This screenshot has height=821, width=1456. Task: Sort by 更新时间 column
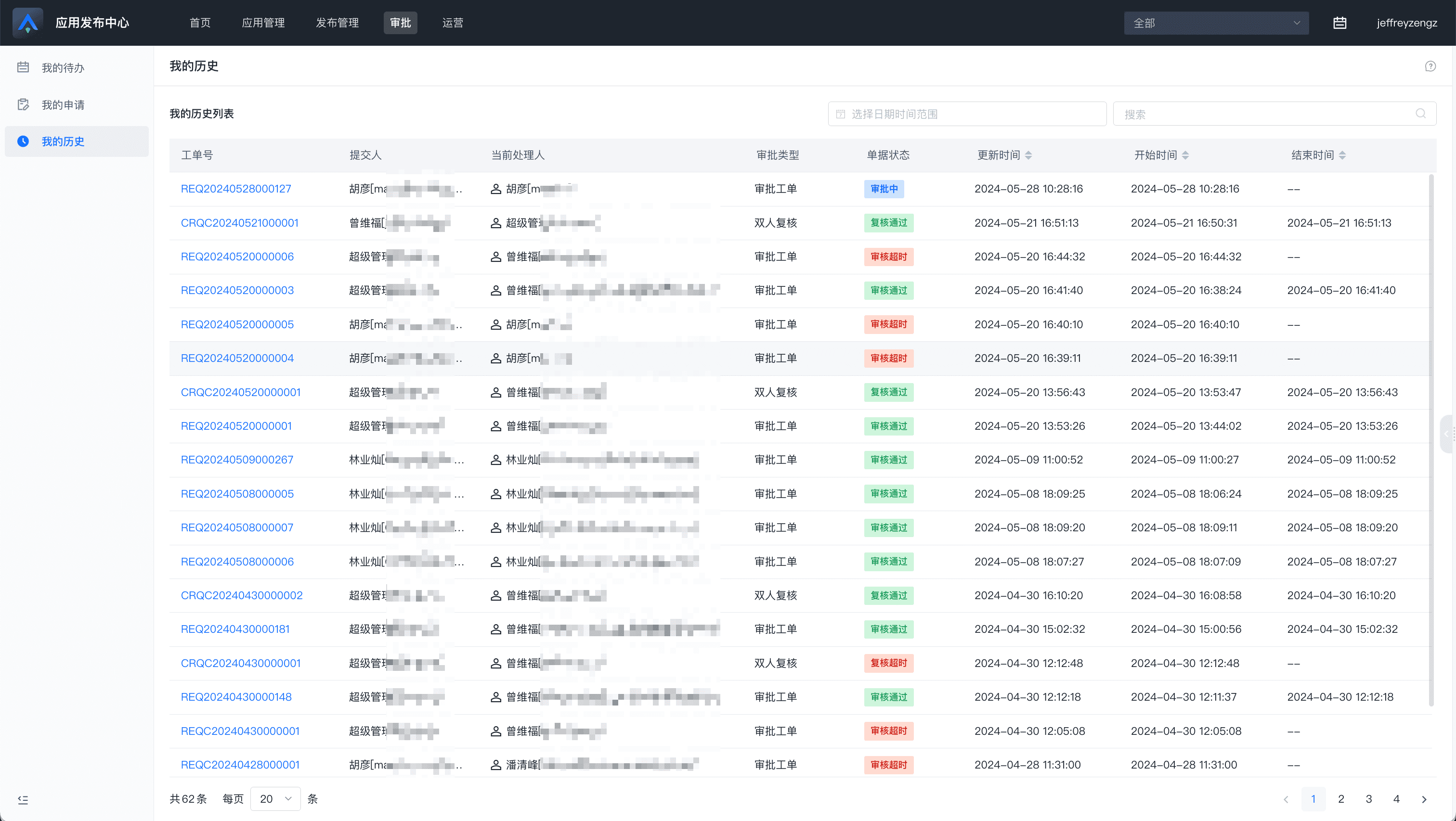(1028, 155)
